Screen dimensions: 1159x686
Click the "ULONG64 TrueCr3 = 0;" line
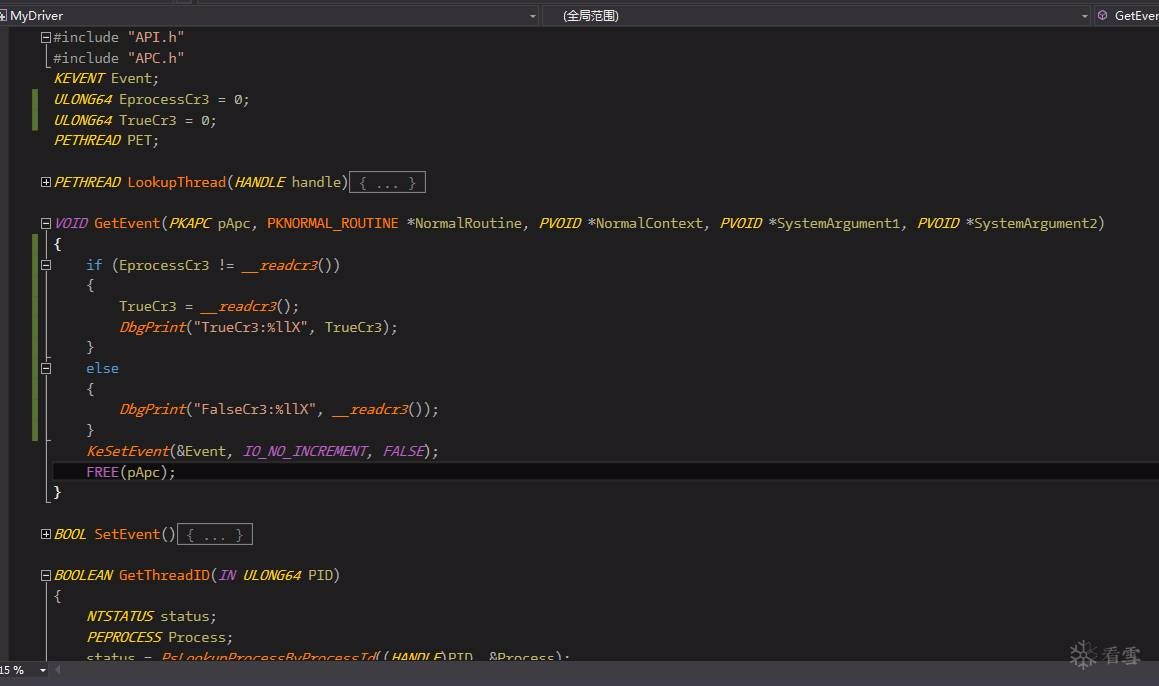click(x=135, y=120)
